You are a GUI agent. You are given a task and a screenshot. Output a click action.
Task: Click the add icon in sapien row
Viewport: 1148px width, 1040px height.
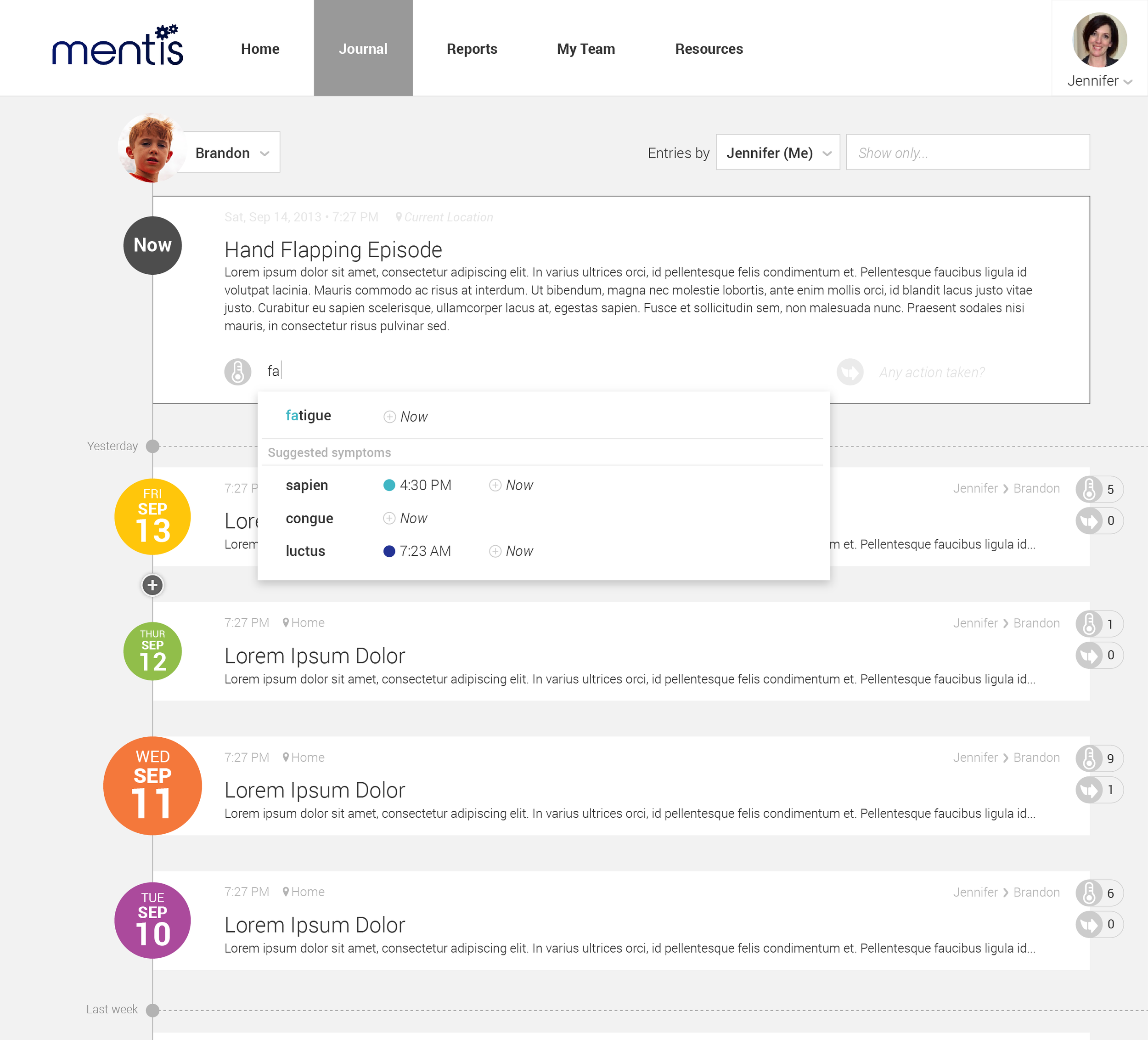495,485
